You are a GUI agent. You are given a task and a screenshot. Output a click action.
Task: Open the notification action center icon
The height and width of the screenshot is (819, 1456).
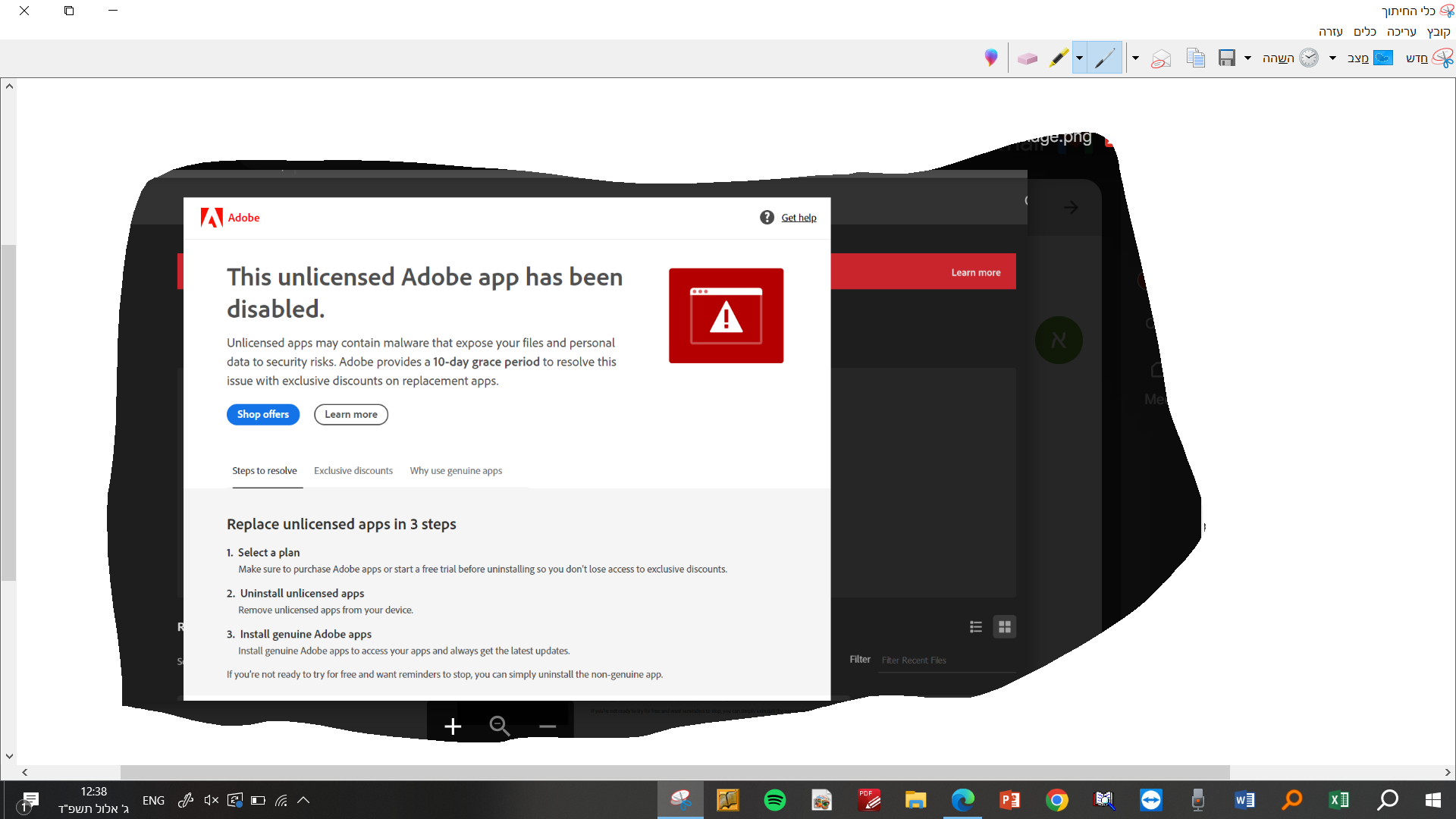(x=29, y=801)
